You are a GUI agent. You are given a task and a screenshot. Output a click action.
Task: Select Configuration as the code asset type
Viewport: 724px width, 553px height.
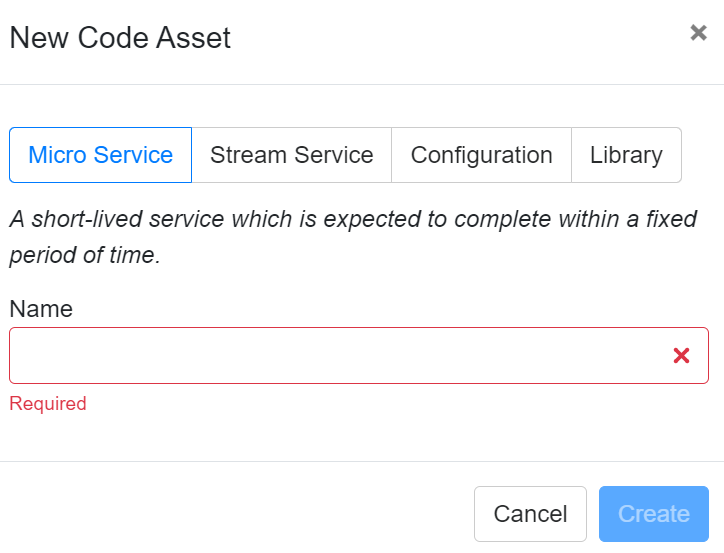(x=481, y=155)
